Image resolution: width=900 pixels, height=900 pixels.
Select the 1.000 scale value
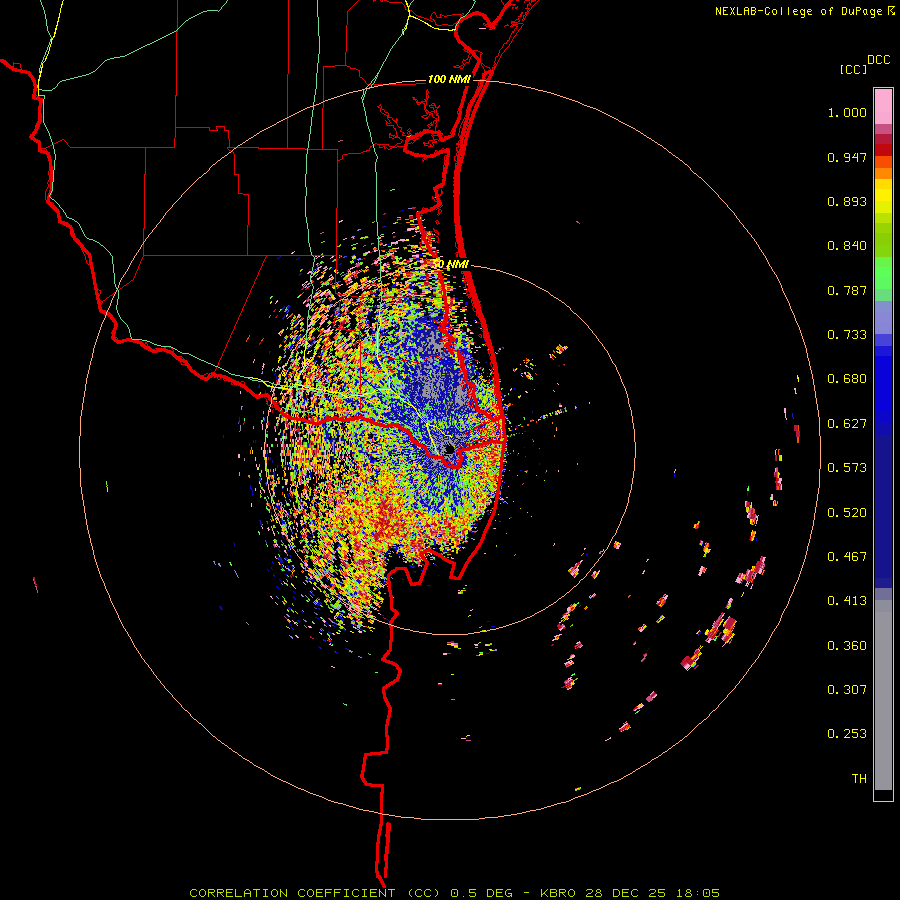(847, 112)
